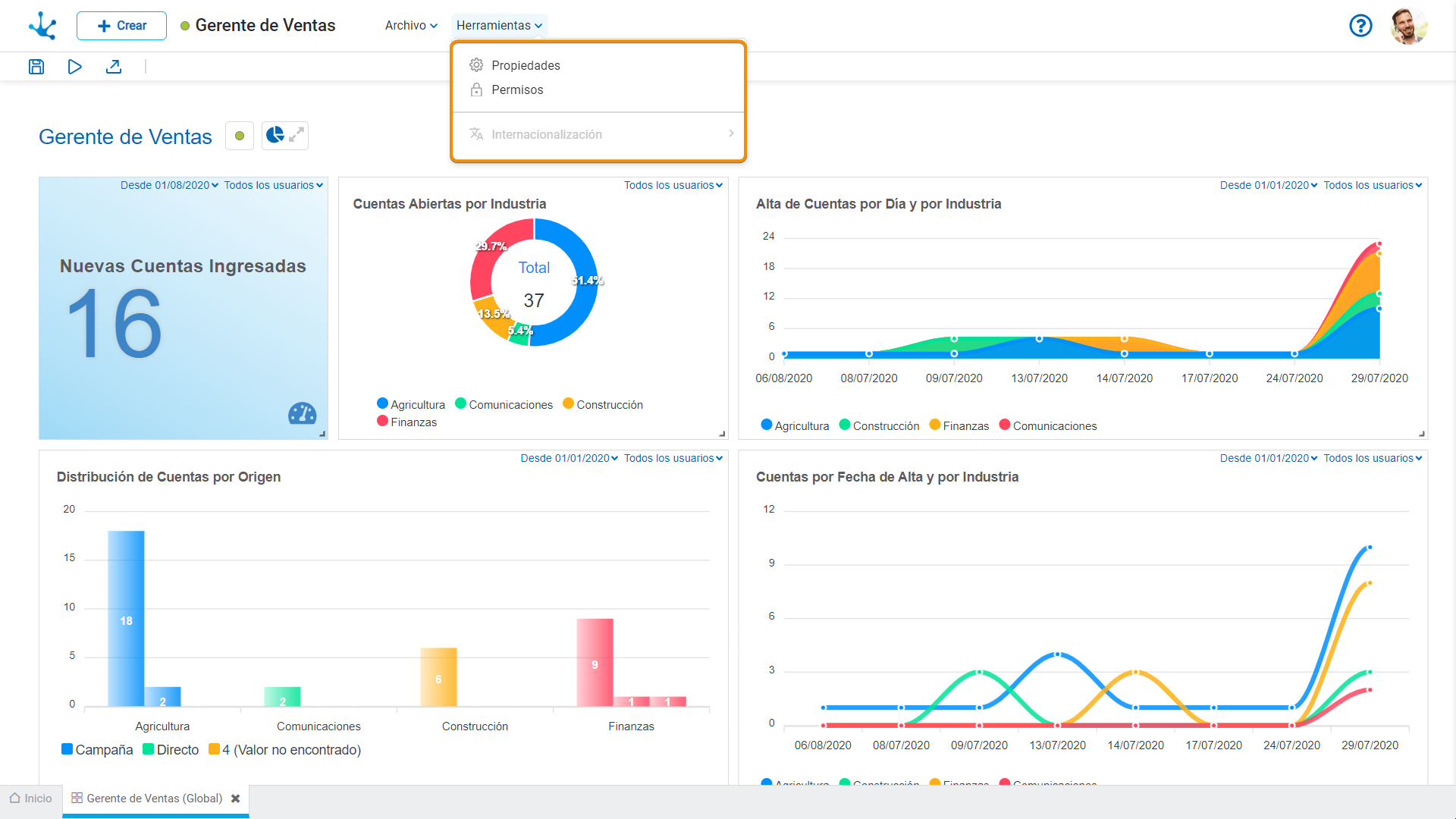Click the Construcción bar labeled 6
Screen dimensions: 1456x819
pos(438,677)
